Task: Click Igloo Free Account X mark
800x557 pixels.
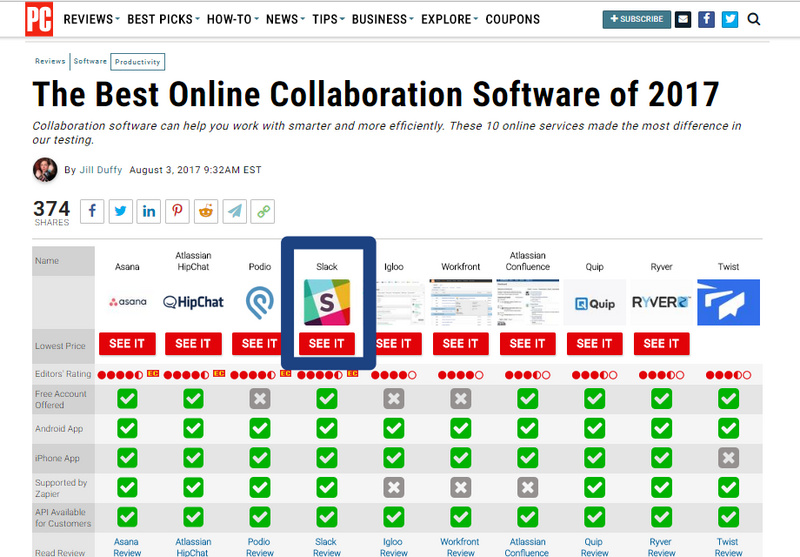Action: tap(394, 399)
